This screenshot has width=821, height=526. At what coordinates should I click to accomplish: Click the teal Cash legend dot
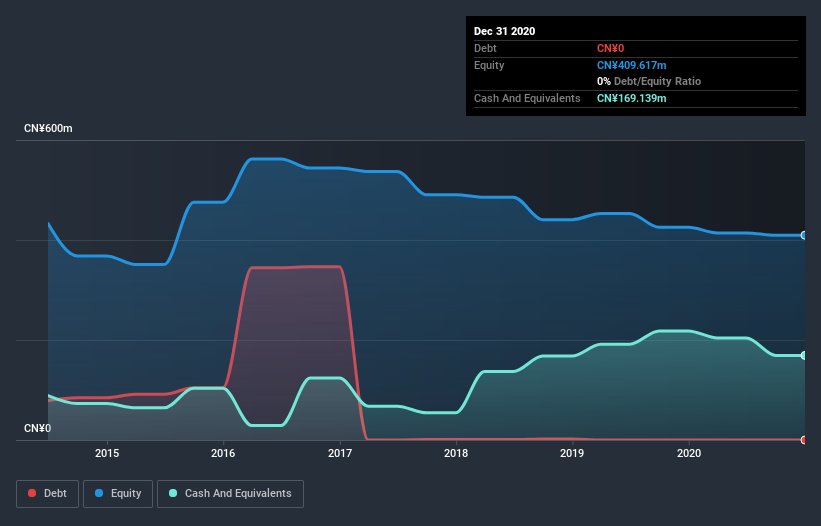[x=173, y=493]
